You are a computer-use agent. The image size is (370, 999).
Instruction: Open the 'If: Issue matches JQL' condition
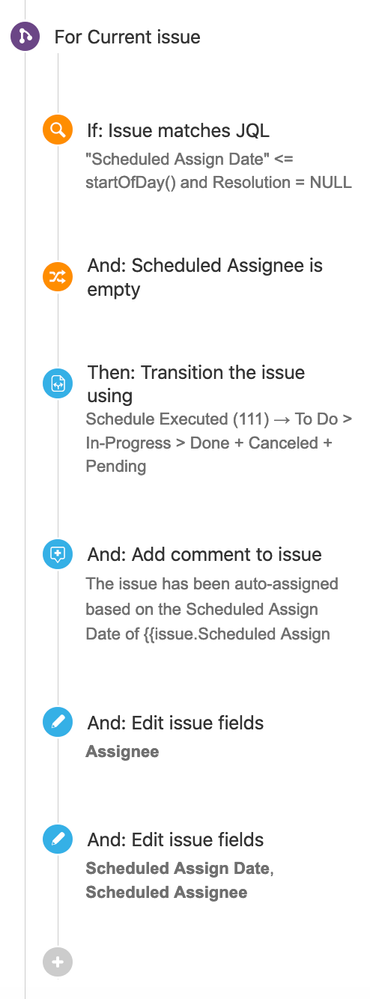(x=178, y=131)
